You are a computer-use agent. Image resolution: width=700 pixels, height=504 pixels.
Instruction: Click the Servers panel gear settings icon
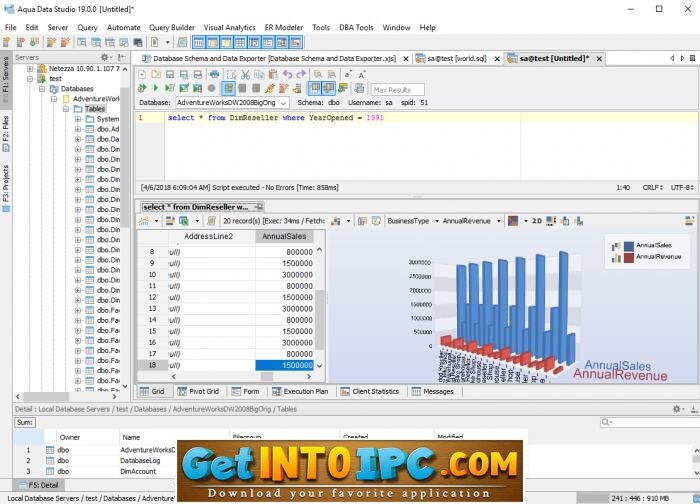coord(104,57)
